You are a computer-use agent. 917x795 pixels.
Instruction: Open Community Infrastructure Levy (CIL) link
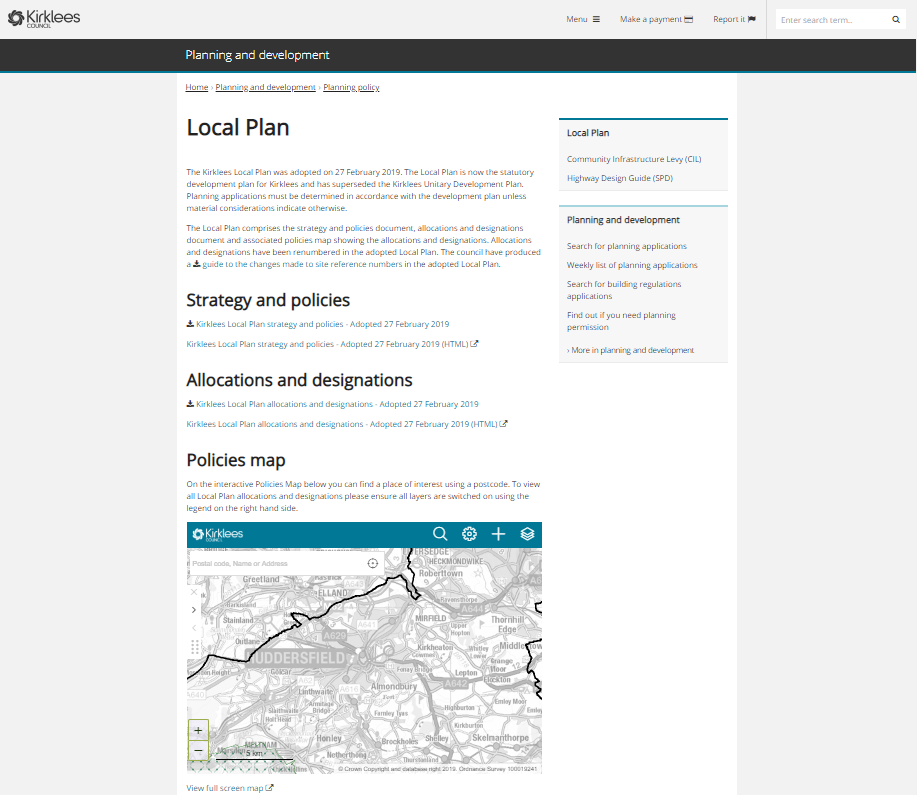(634, 159)
